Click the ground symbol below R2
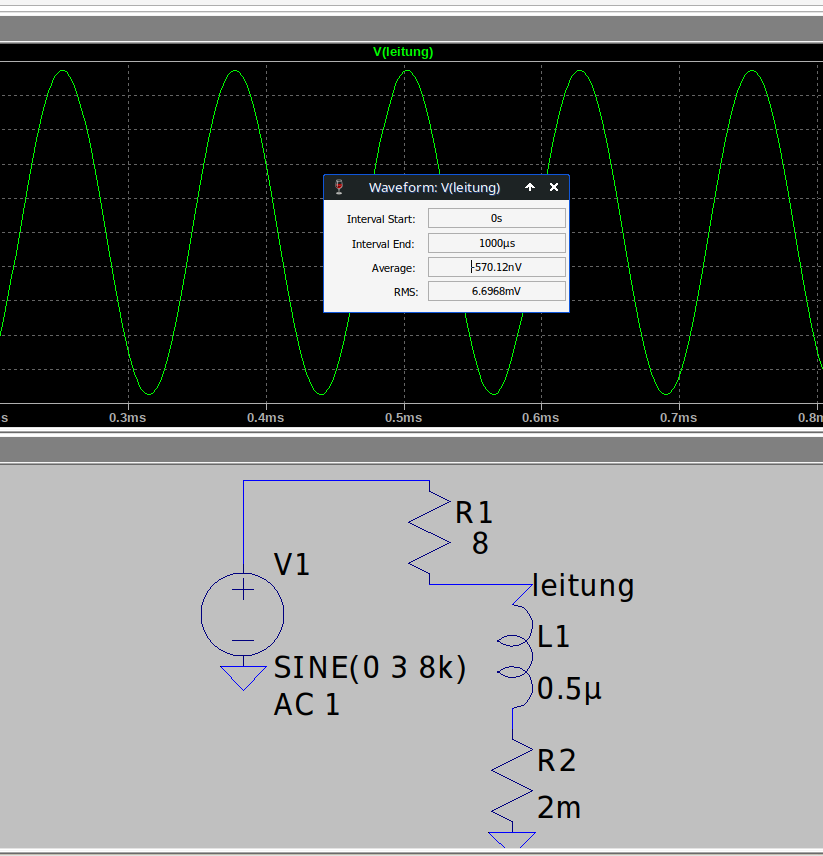This screenshot has width=823, height=856. [x=512, y=838]
